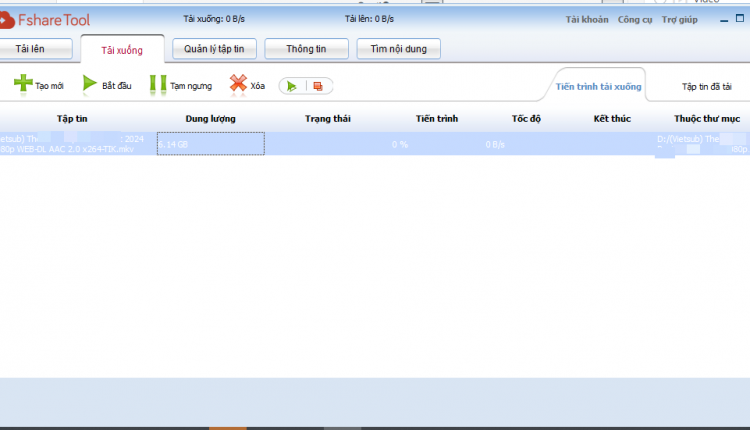
Task: Sort by the Tiến trình column header
Action: coord(437,119)
